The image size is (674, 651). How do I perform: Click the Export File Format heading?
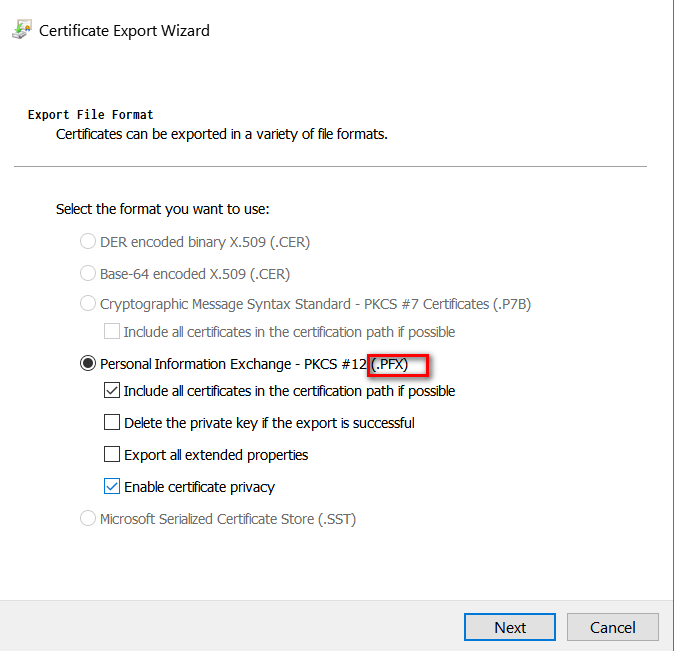[x=90, y=115]
